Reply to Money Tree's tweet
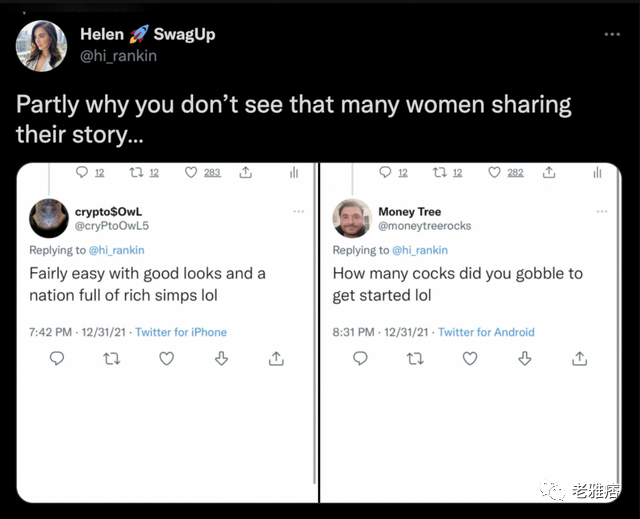This screenshot has height=519, width=640. [360, 358]
